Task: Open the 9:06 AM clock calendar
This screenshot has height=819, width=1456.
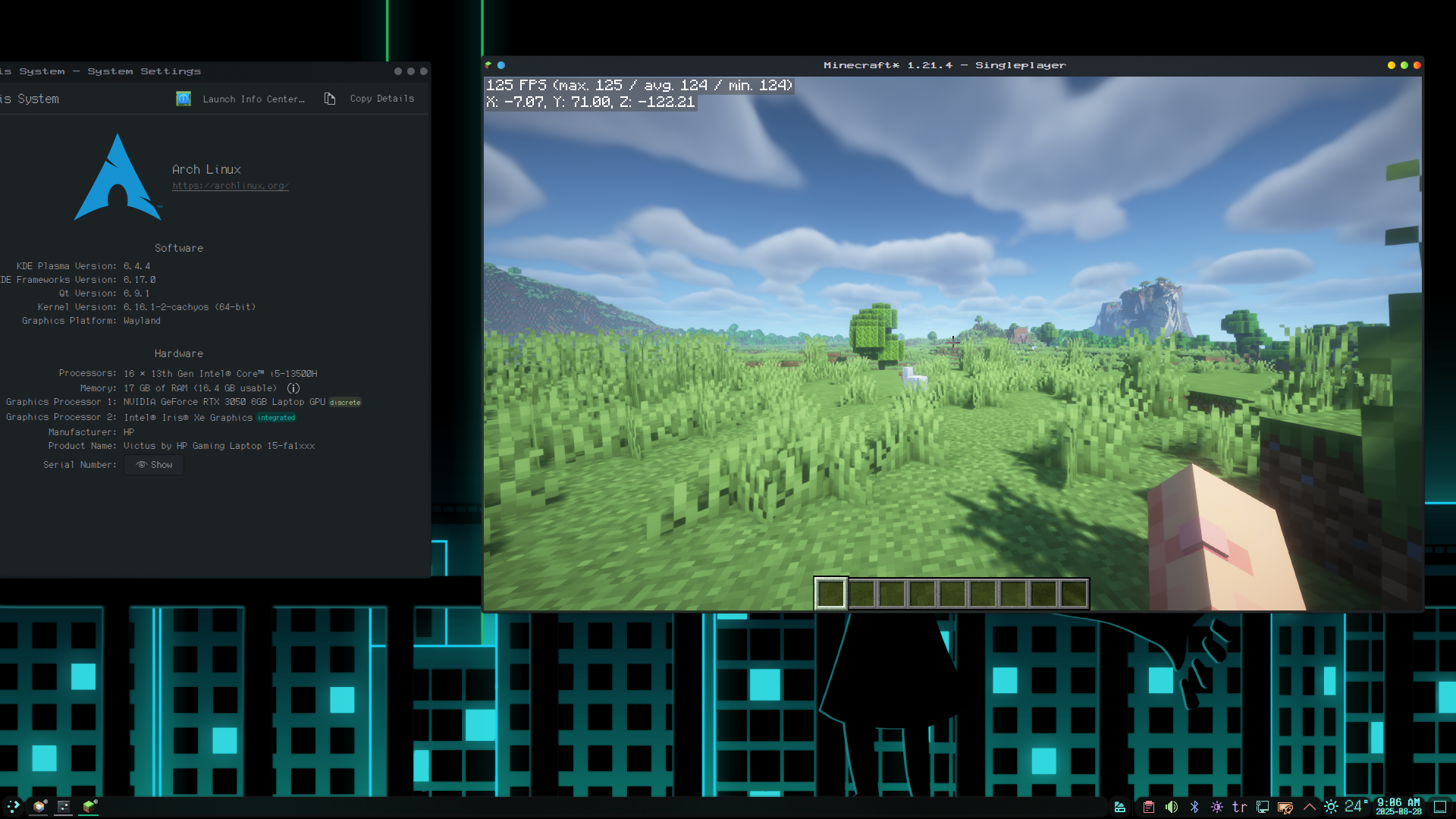Action: 1398,807
